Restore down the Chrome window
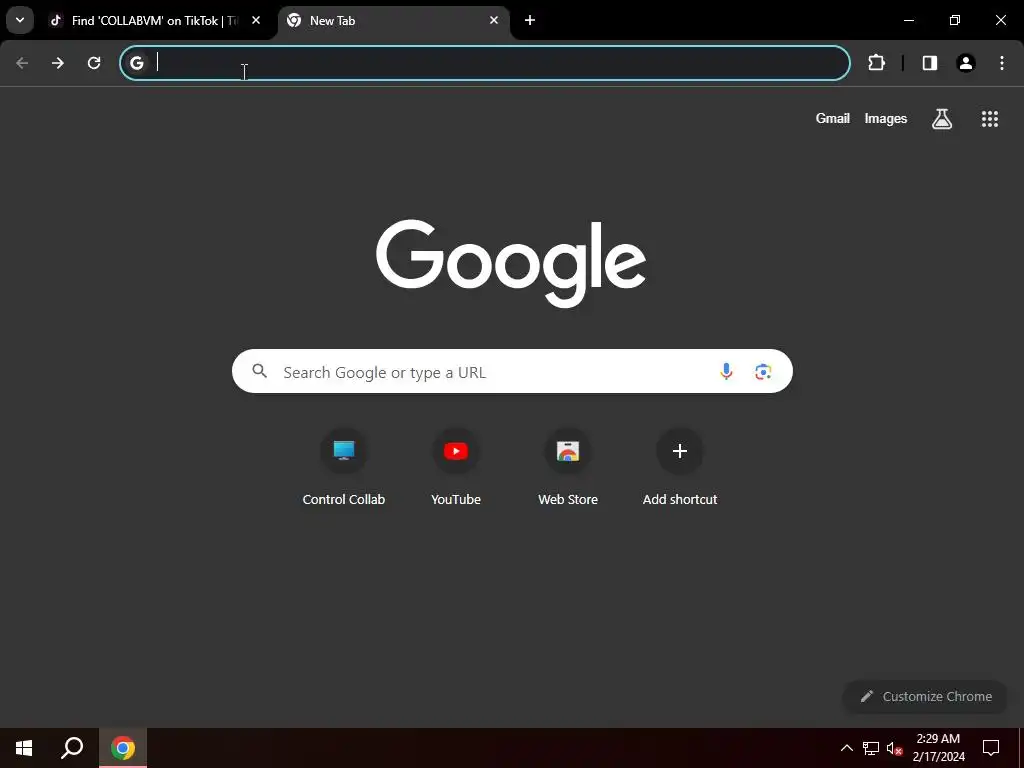Image resolution: width=1024 pixels, height=768 pixels. pyautogui.click(x=955, y=20)
